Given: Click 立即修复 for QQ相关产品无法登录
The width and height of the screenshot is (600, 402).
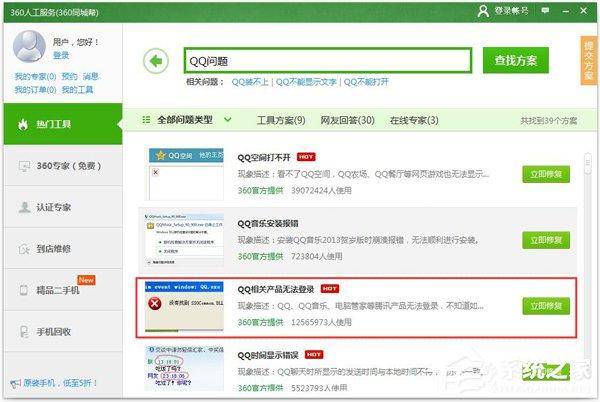Looking at the screenshot, I should coord(546,306).
